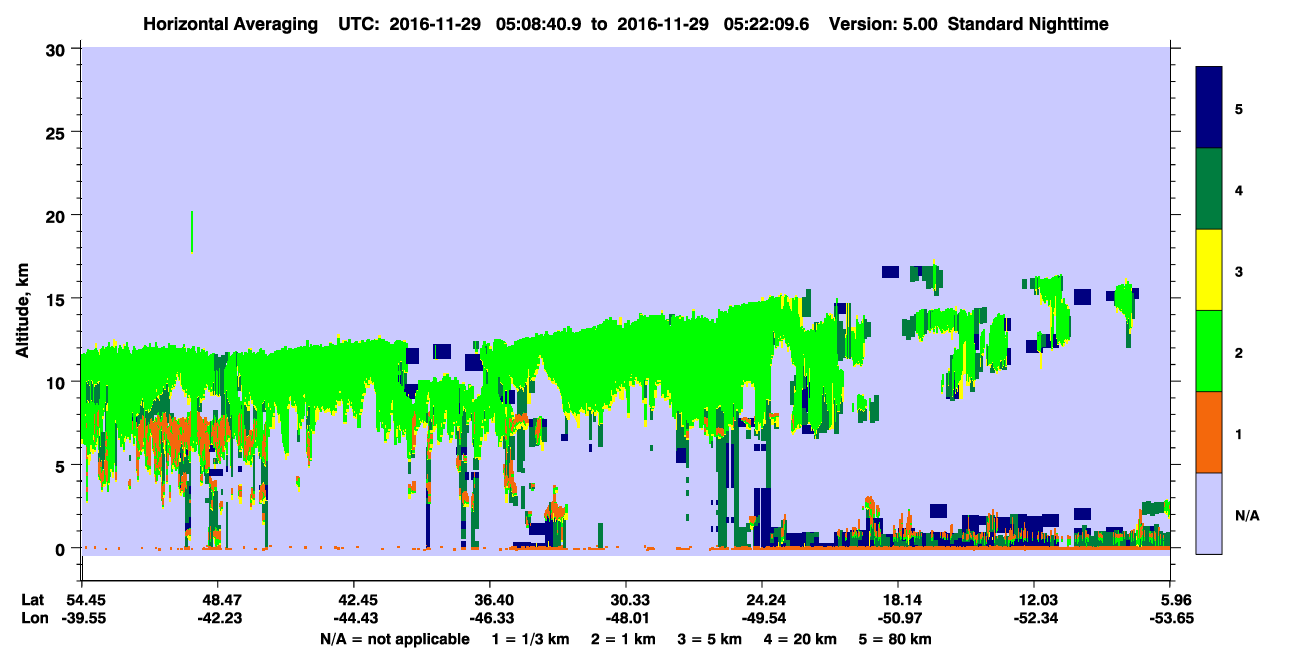Viewport: 1300px width, 667px height.
Task: Click longitude value -52.34
Action: [x=1034, y=618]
